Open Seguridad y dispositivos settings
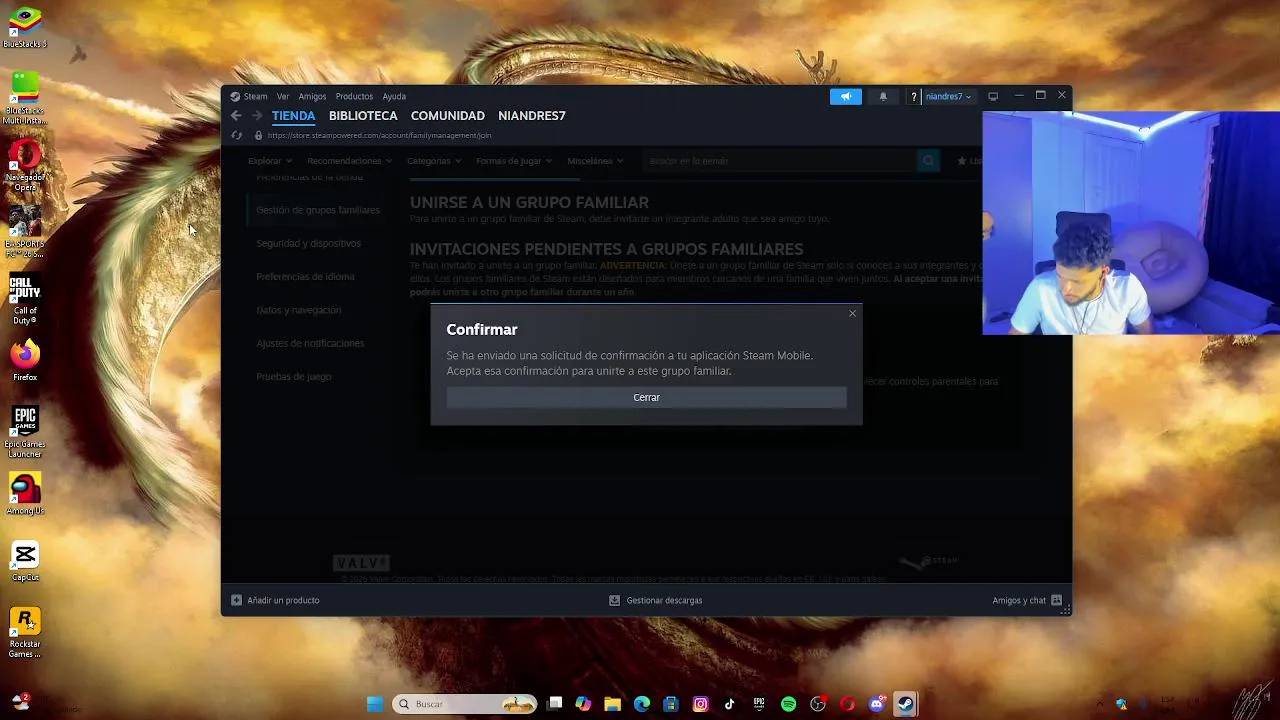Viewport: 1280px width, 720px height. point(308,243)
